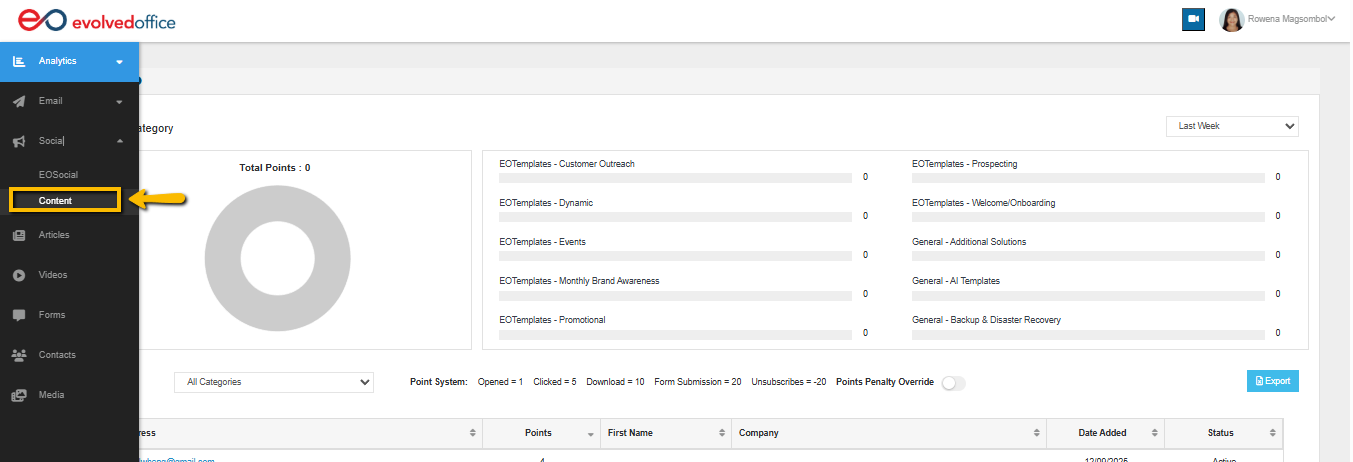
Task: Click the Forms chat bubble icon
Action: pos(18,315)
